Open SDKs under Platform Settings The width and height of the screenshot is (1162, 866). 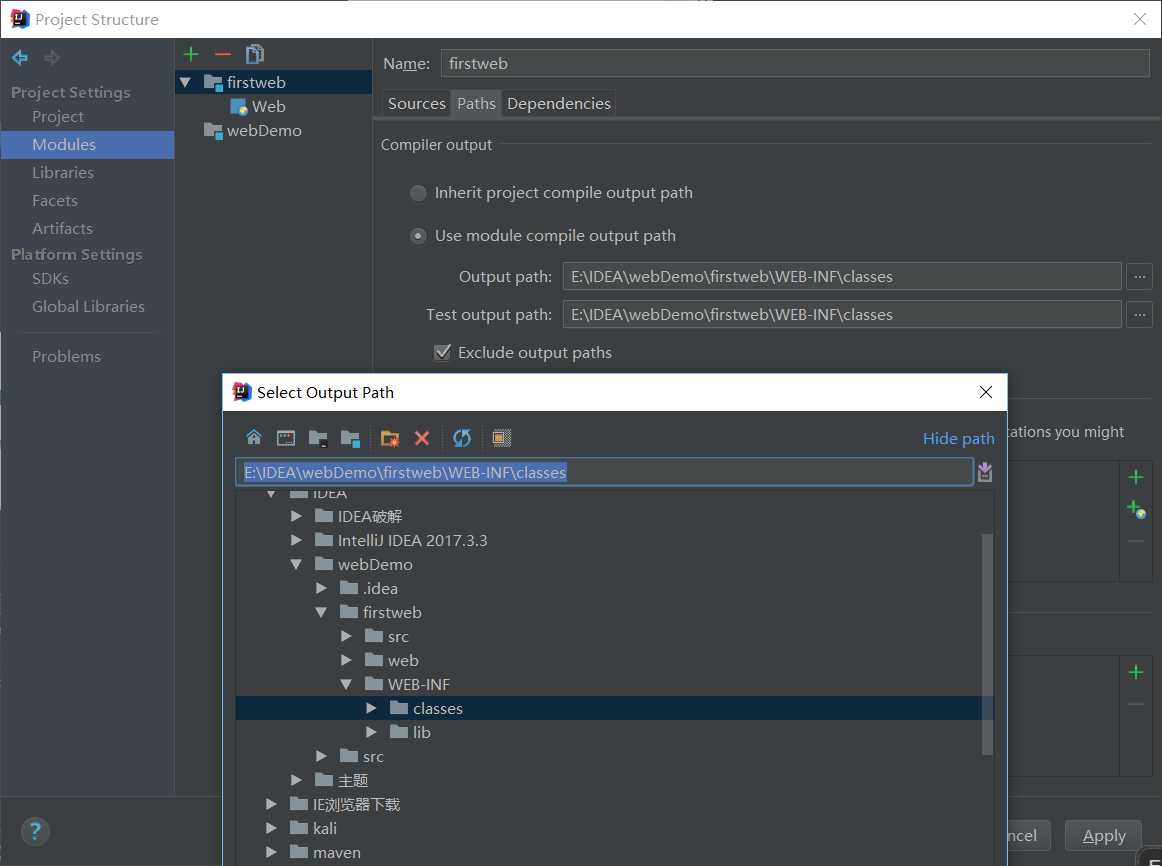pyautogui.click(x=50, y=279)
